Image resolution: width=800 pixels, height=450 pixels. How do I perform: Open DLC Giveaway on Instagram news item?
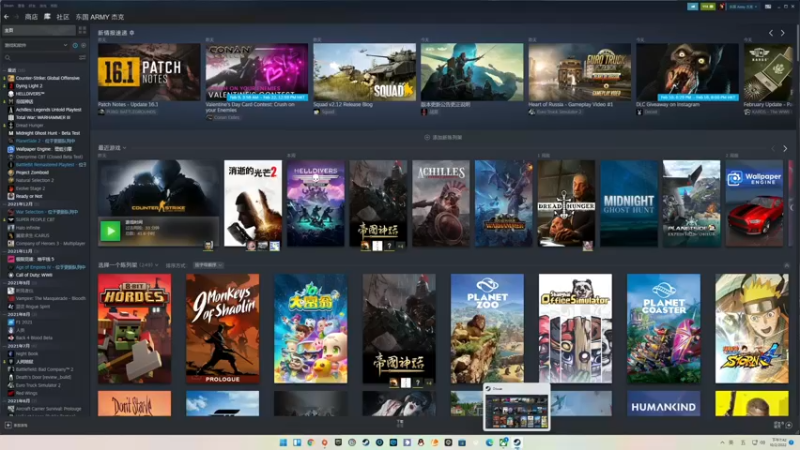687,72
